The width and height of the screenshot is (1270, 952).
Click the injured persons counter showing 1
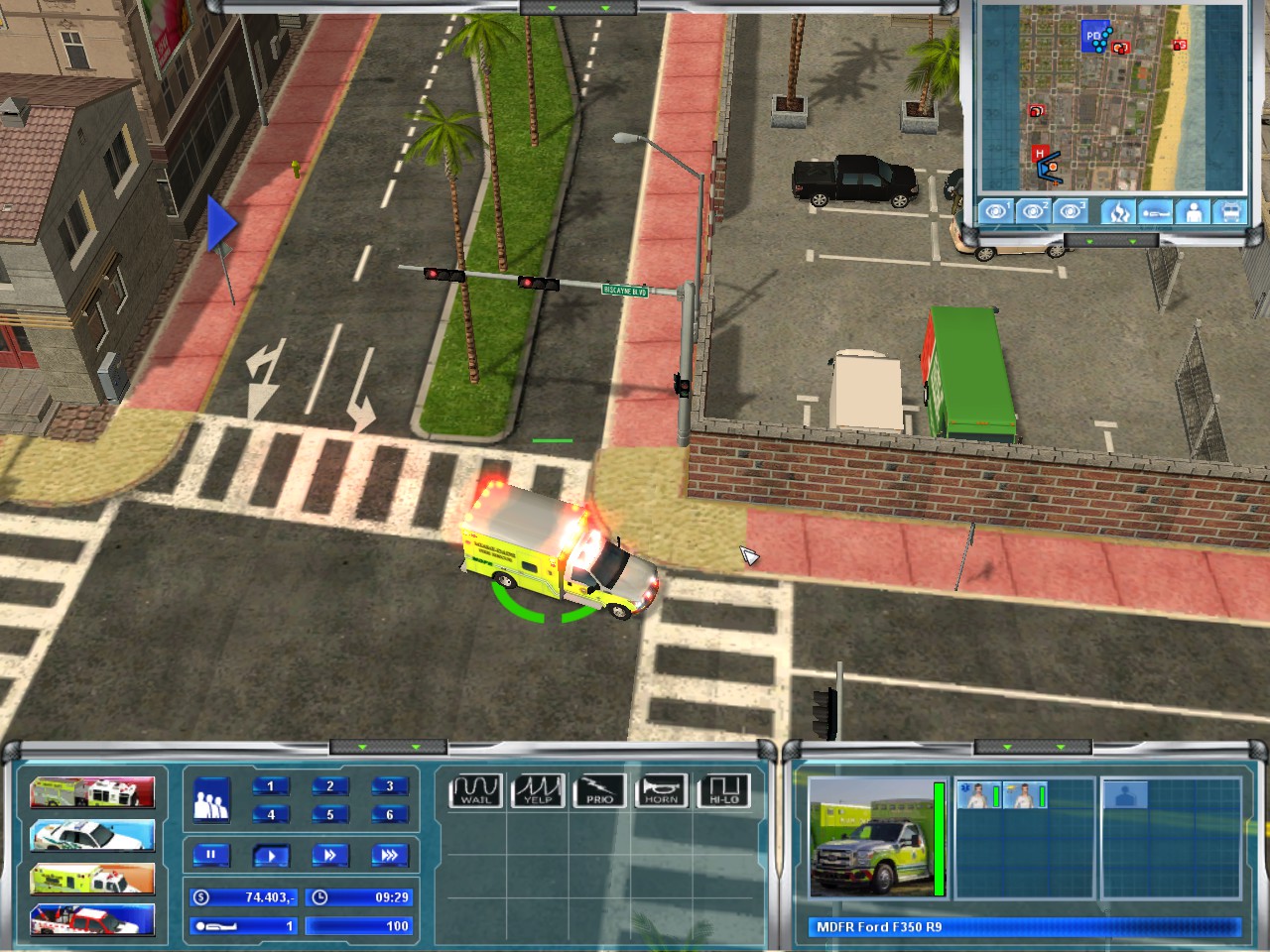click(x=243, y=926)
